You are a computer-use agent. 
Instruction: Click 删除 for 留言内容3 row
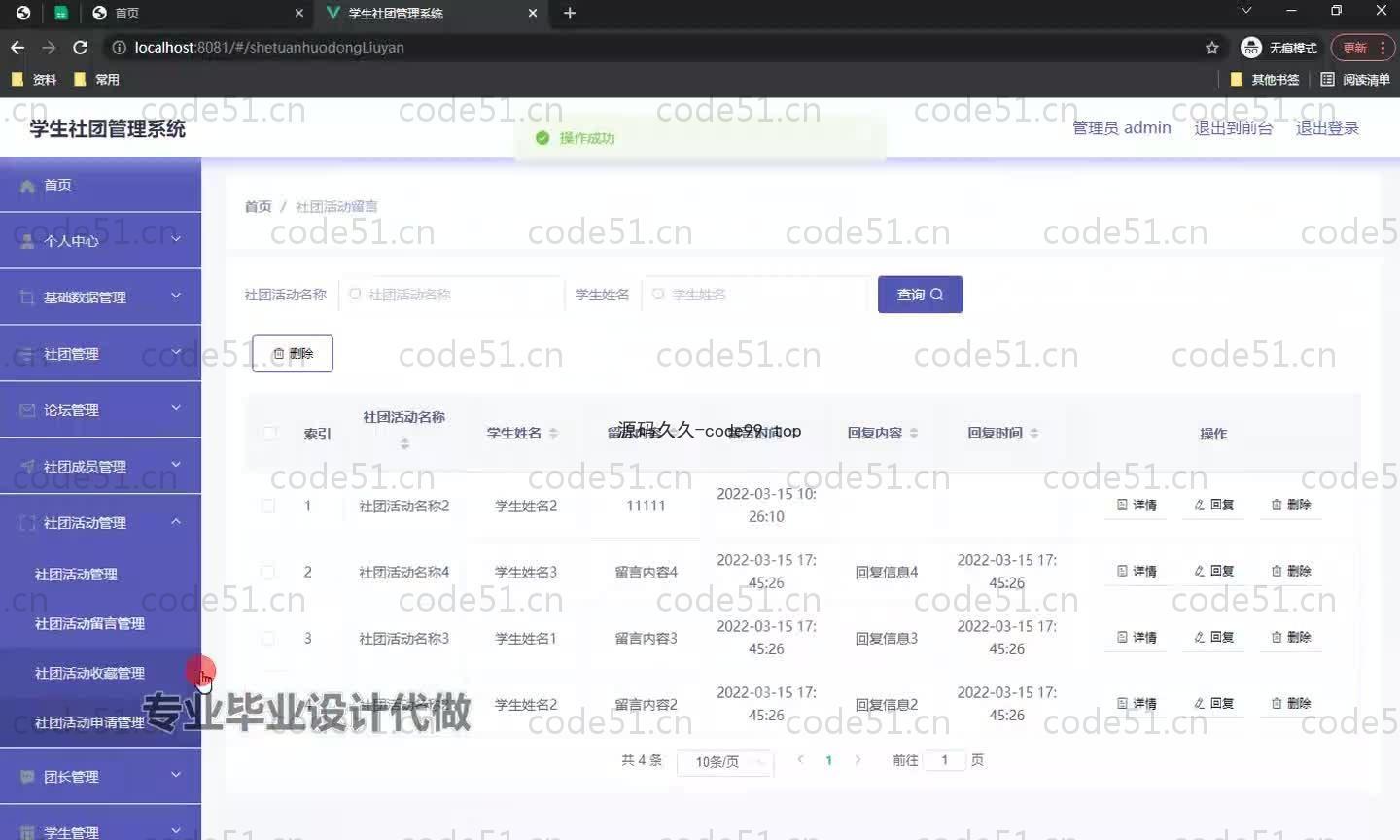(x=1291, y=637)
